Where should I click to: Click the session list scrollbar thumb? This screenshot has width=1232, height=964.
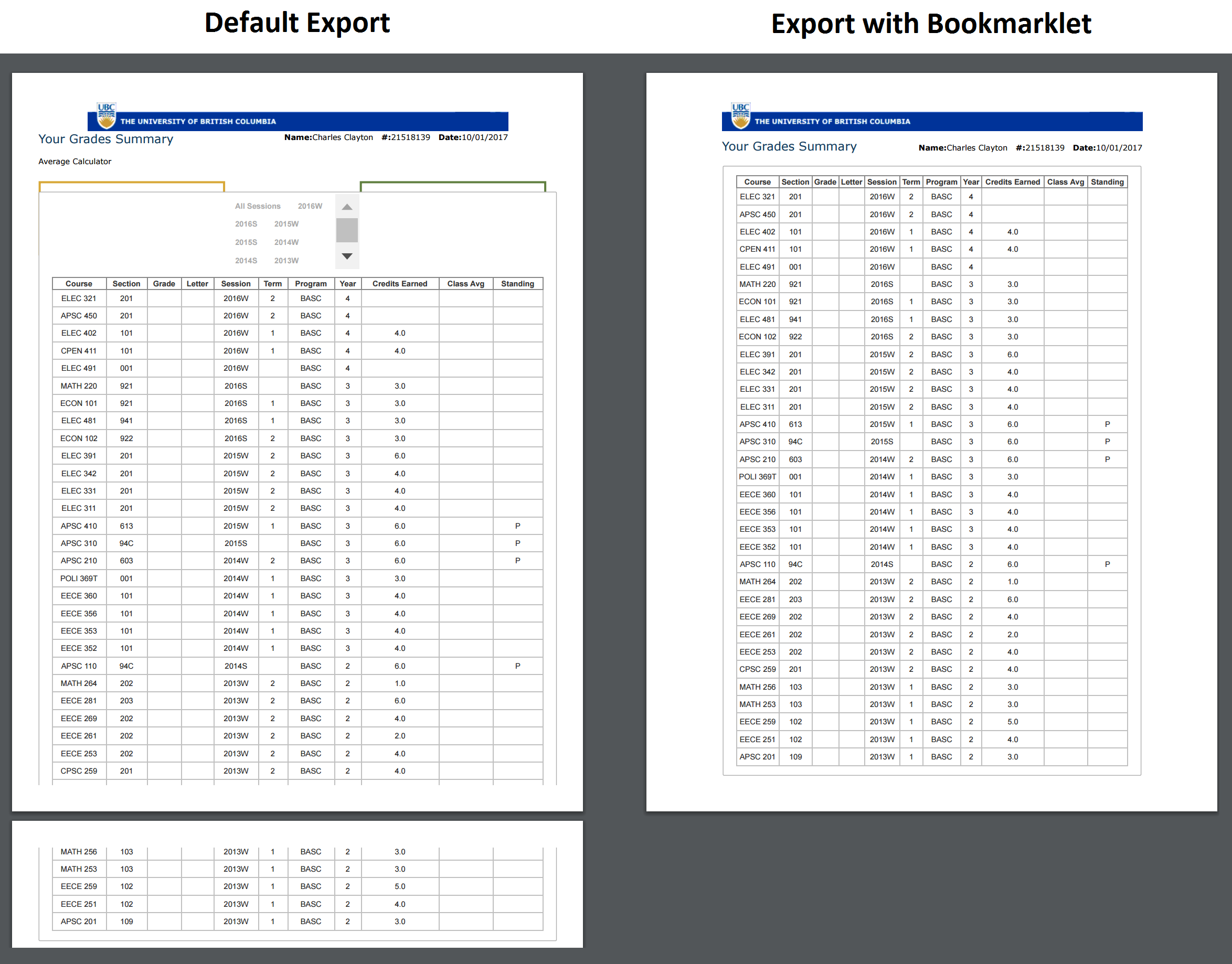point(347,230)
